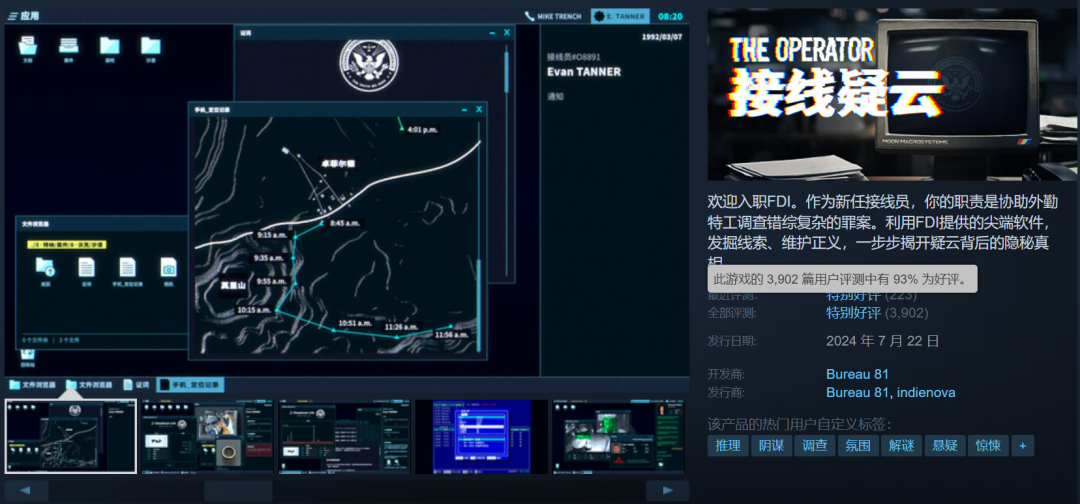Click the 接线员#O8891 operator ID

[574, 56]
